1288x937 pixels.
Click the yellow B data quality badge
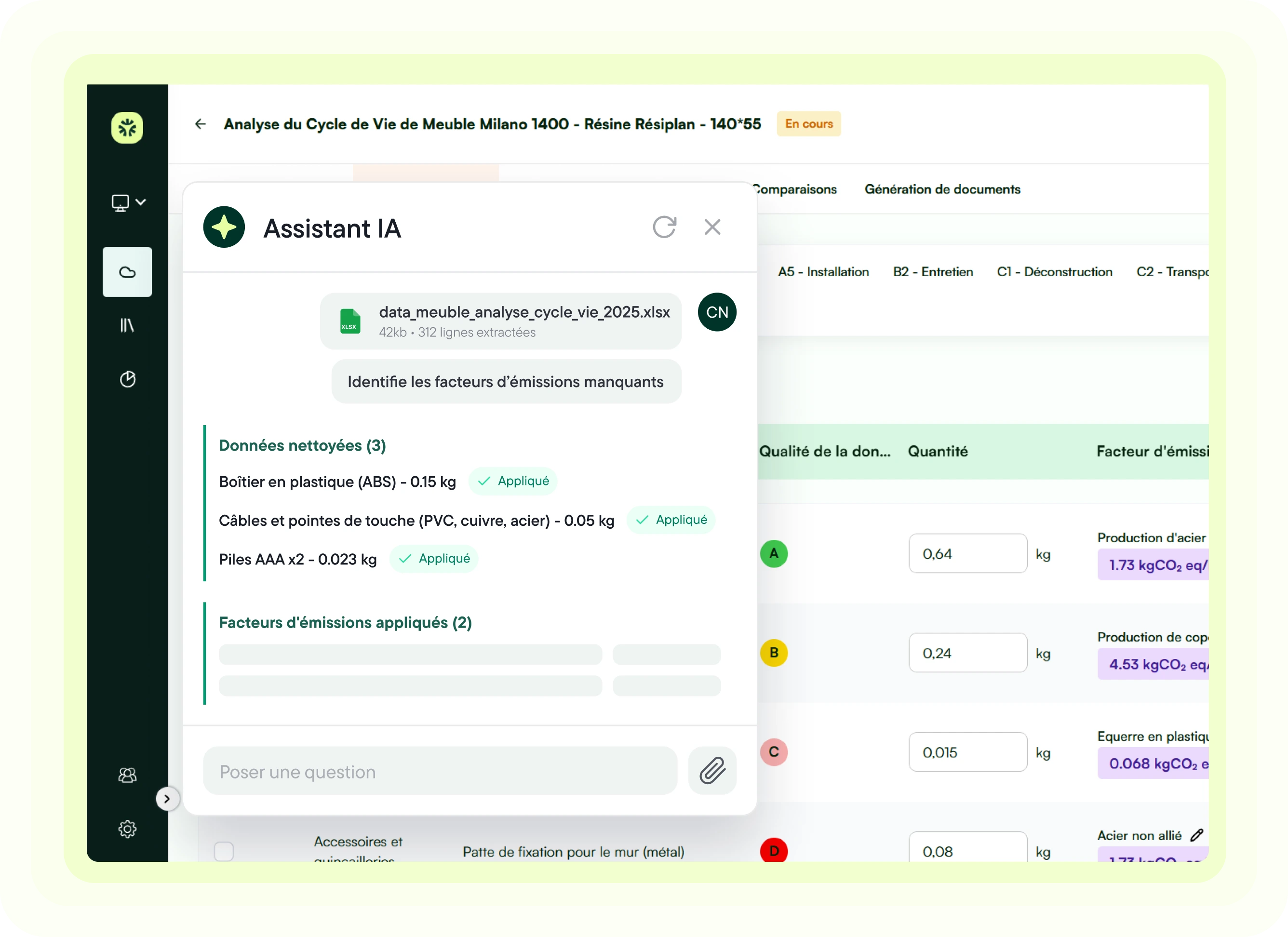coord(774,653)
